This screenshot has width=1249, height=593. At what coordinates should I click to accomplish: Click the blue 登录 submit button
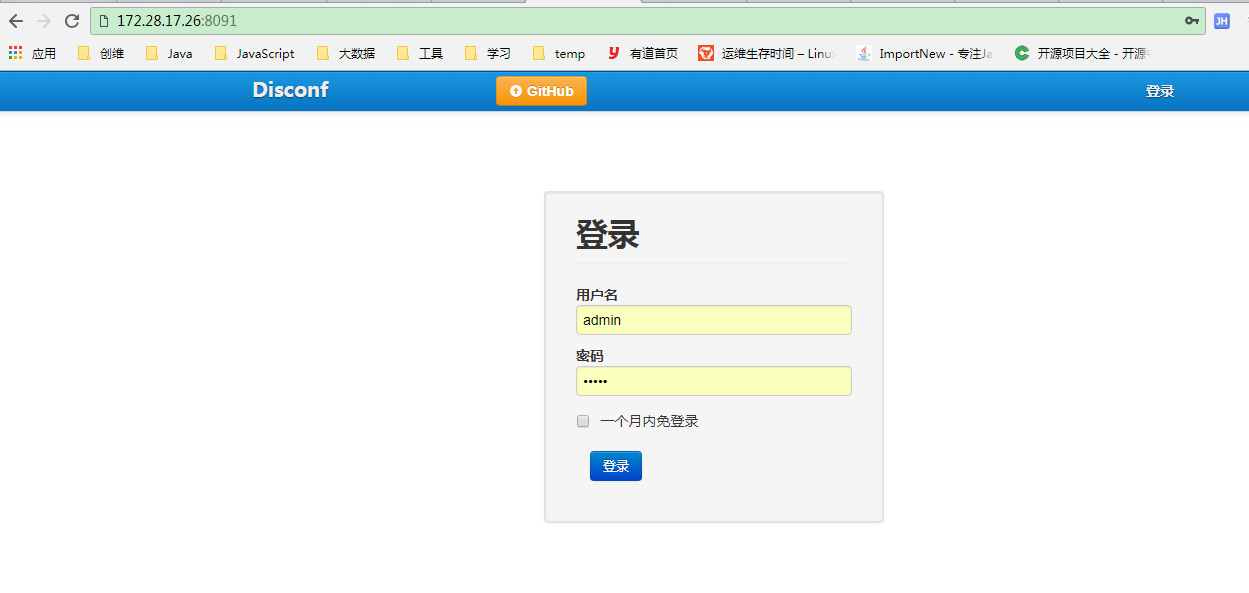click(616, 466)
